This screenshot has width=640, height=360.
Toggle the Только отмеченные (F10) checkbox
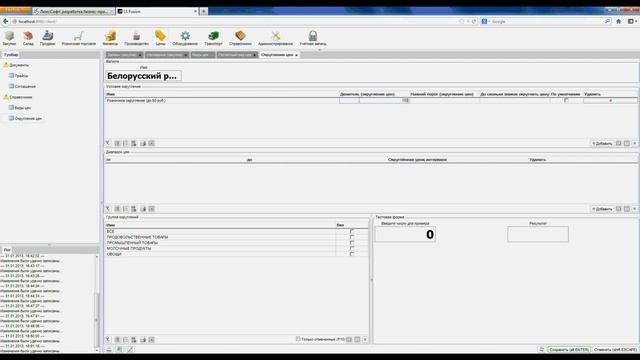click(298, 339)
